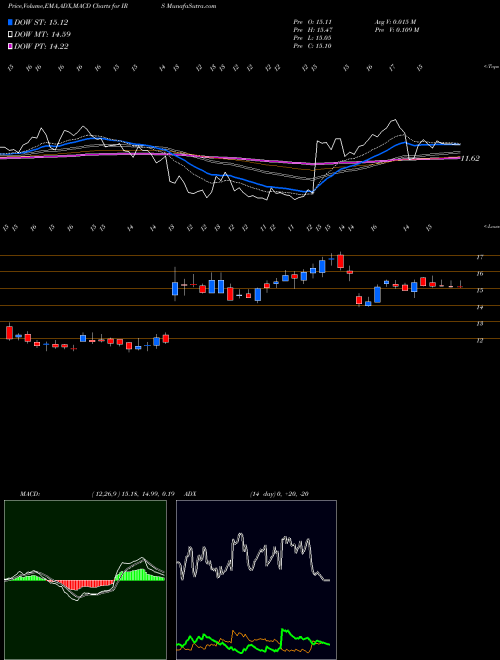Click the first red candlestick at far left
Image resolution: width=500 pixels, height=660 pixels.
coord(9,332)
